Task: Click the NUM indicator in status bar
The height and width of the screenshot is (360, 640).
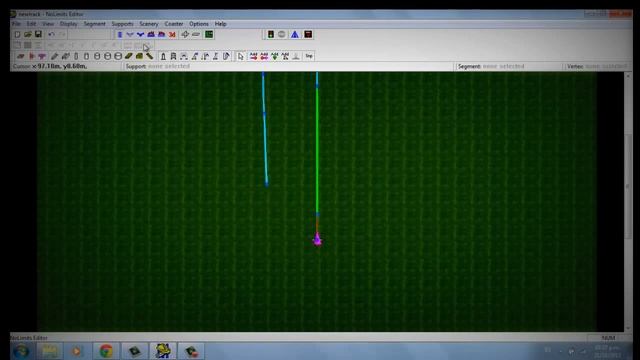Action: [608, 338]
